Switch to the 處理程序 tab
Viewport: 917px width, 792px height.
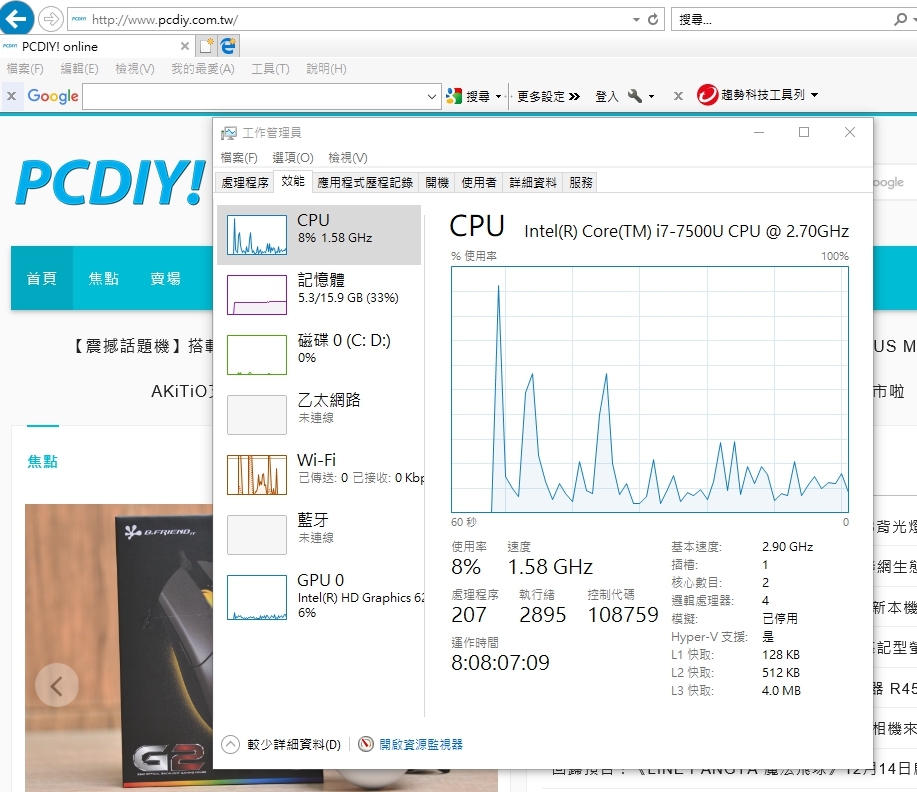[x=244, y=182]
